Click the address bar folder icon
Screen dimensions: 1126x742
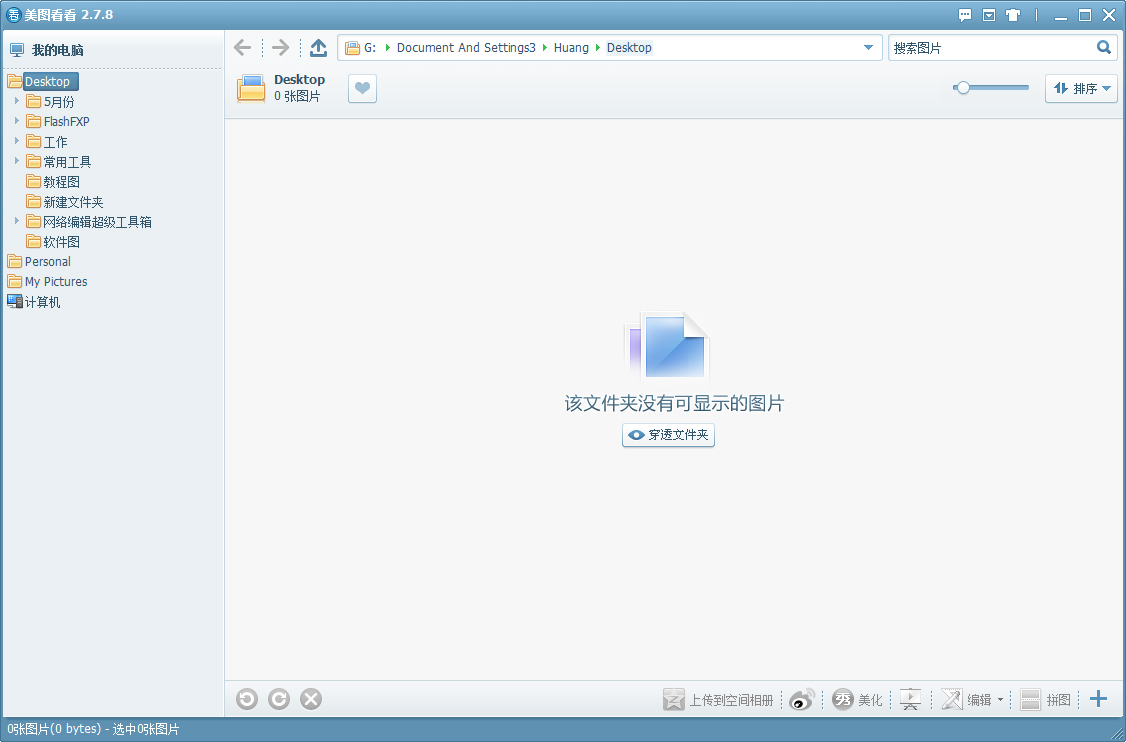click(x=352, y=48)
